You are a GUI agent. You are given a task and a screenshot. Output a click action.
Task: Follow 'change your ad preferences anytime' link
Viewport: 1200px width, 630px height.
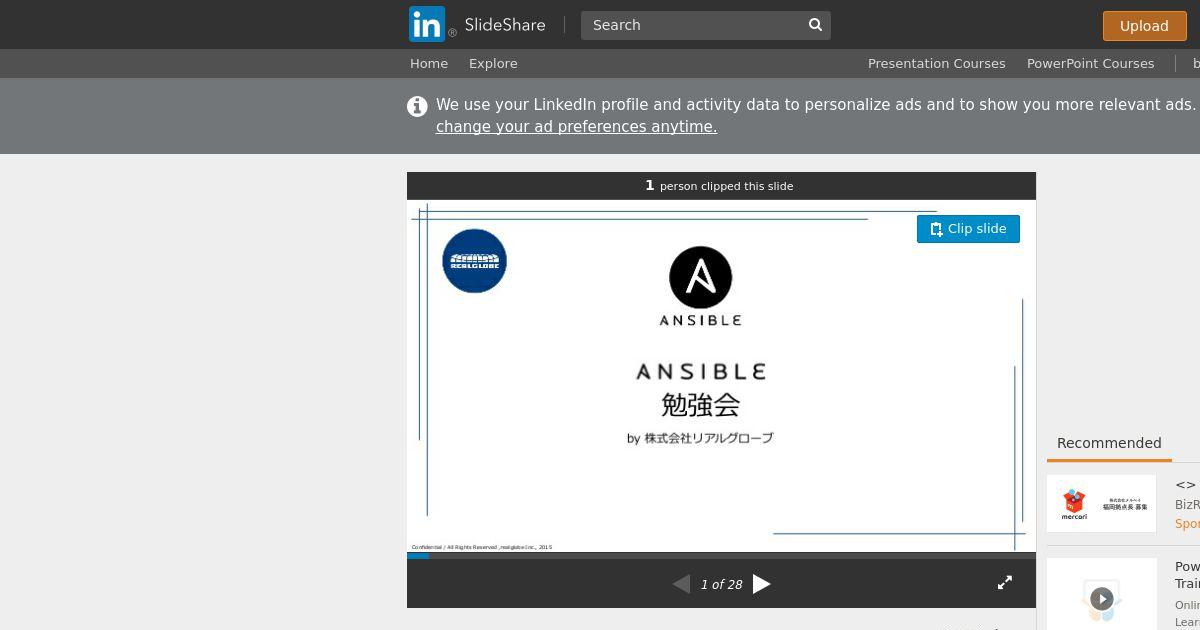click(576, 127)
